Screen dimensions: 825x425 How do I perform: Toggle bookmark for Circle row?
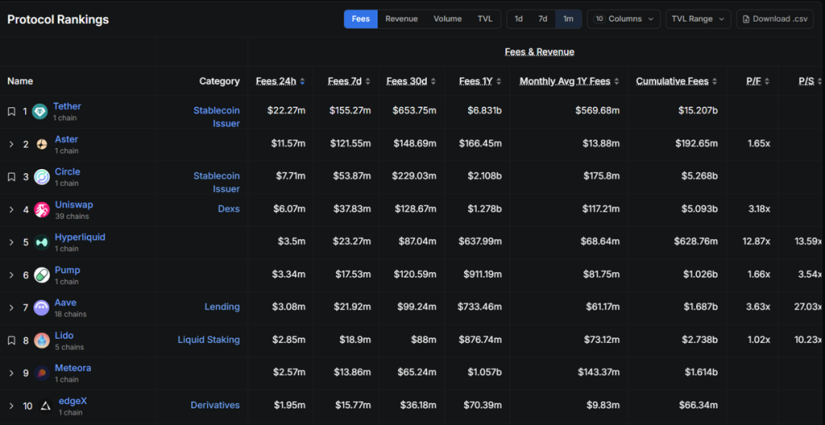point(12,177)
